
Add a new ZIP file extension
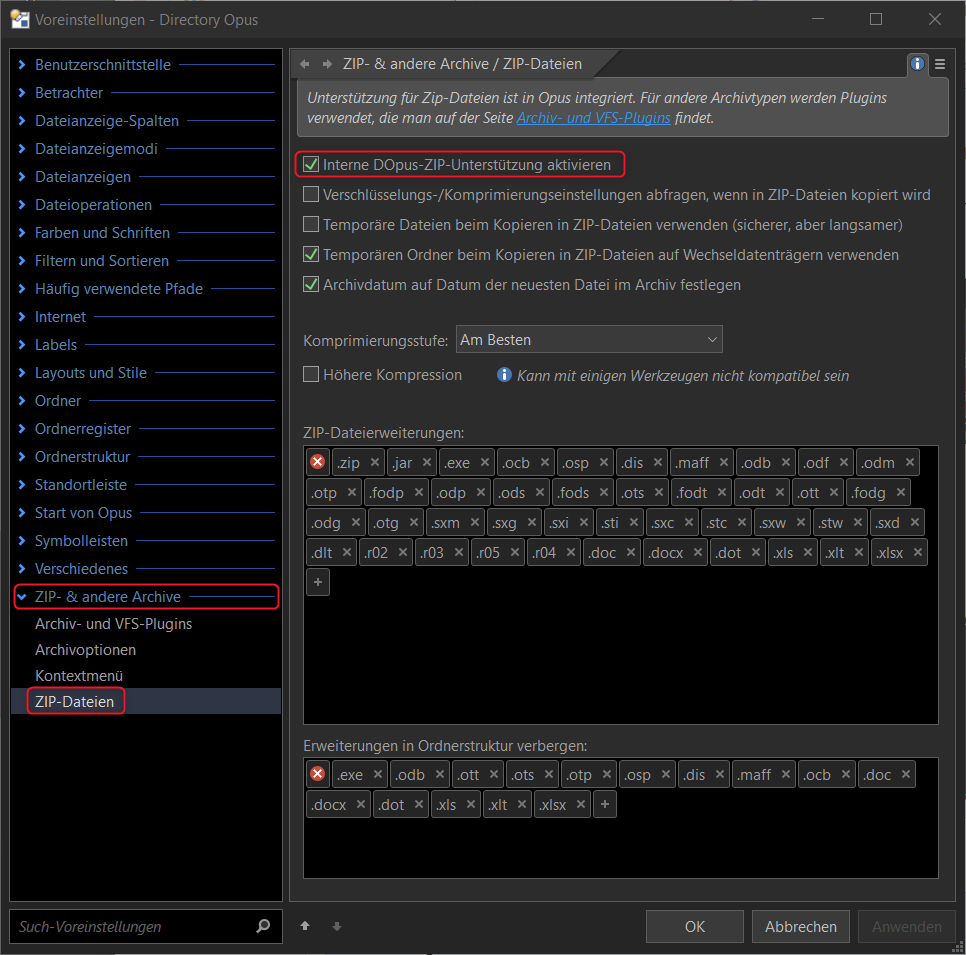coord(318,582)
